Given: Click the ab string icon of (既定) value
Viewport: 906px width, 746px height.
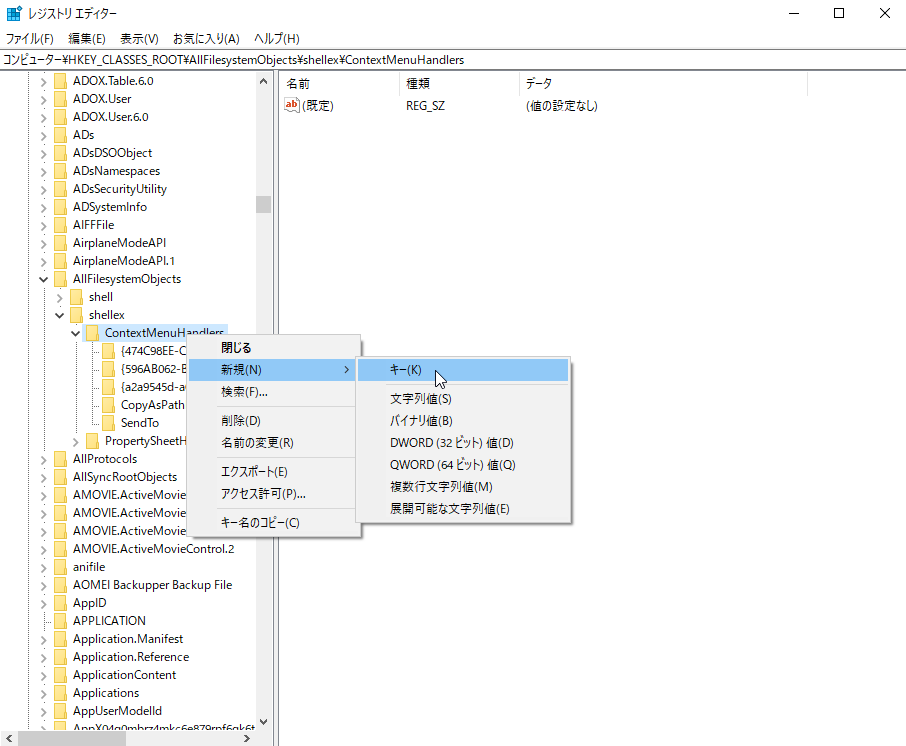Looking at the screenshot, I should click(292, 105).
